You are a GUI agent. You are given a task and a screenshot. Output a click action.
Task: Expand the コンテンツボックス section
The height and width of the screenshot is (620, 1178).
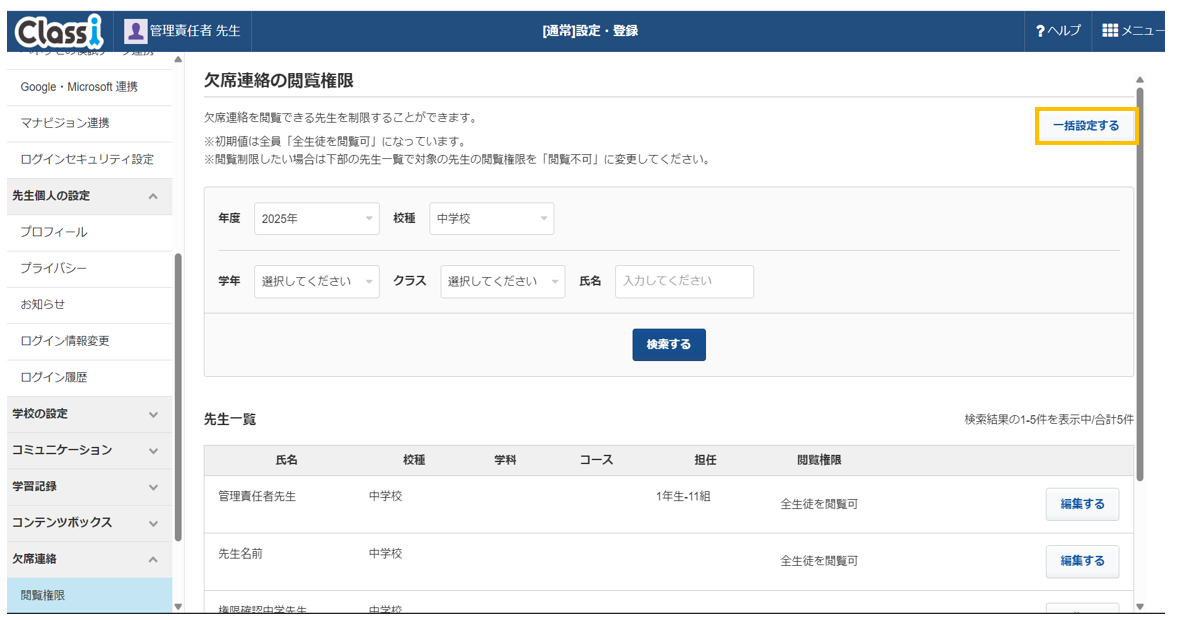click(x=89, y=522)
